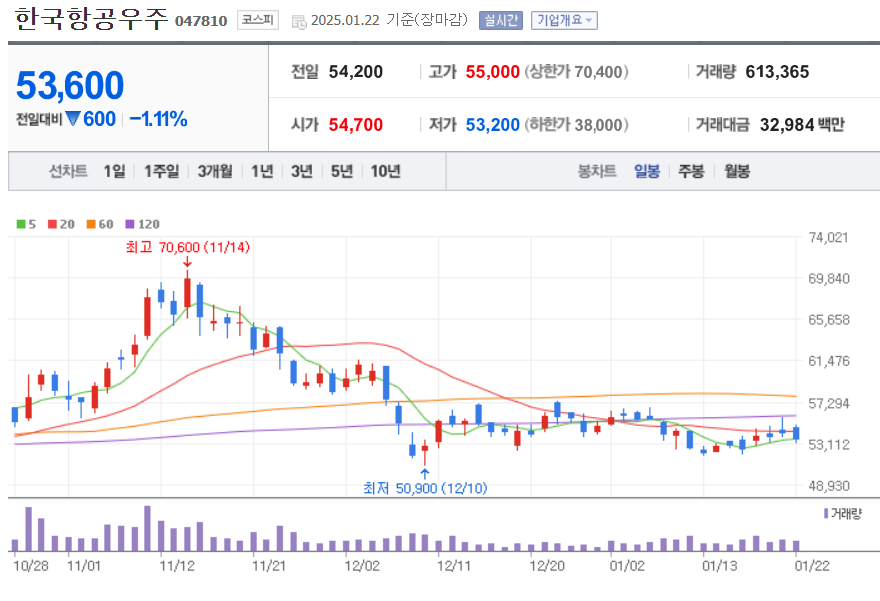This screenshot has height=601, width=880.
Task: Switch to the 일봉 daily candle chart
Action: point(647,171)
